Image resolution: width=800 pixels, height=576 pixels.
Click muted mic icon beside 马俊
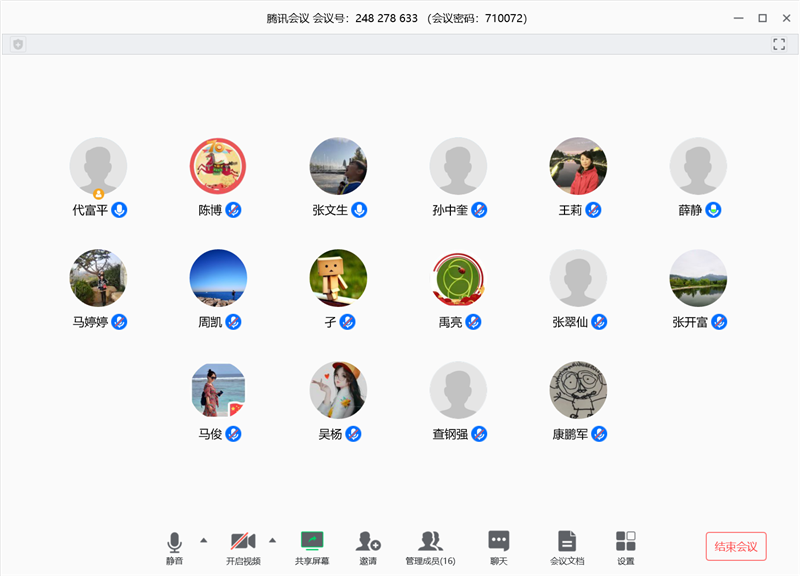click(x=233, y=434)
